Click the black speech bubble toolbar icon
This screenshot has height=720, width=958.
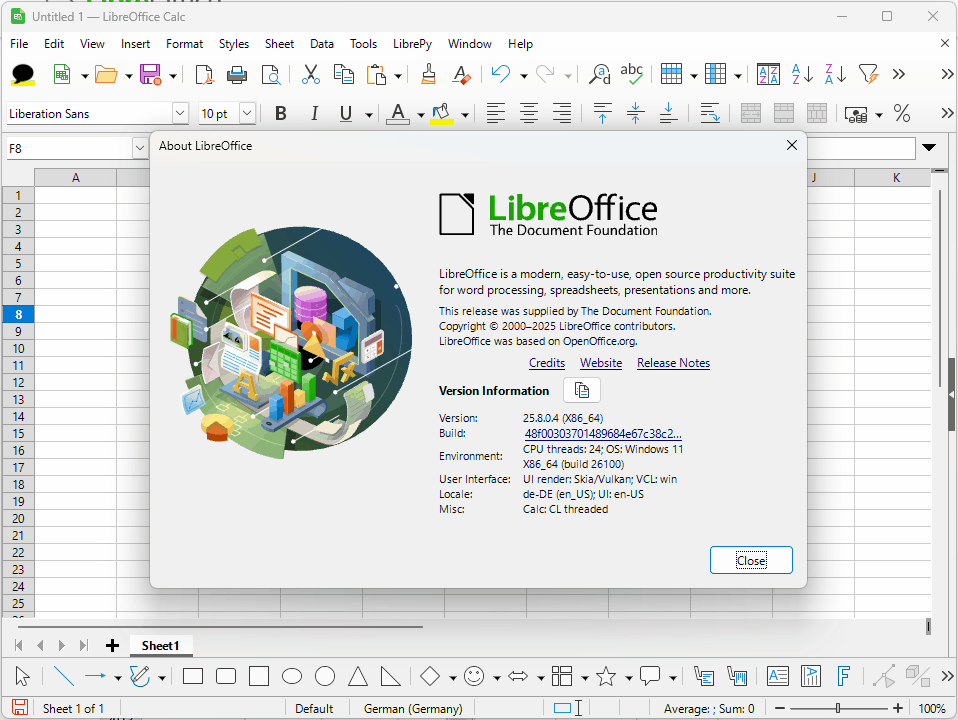coord(23,75)
